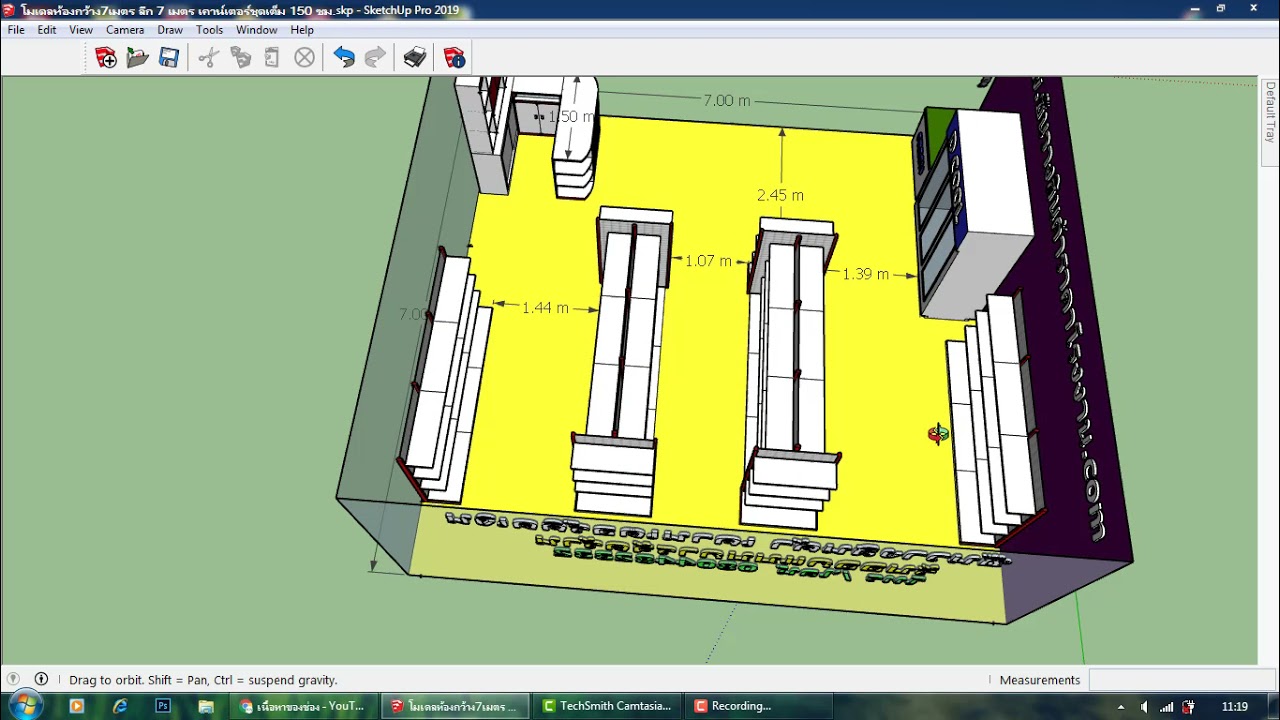Open the File Explorer taskbar icon
The image size is (1280, 720).
206,706
